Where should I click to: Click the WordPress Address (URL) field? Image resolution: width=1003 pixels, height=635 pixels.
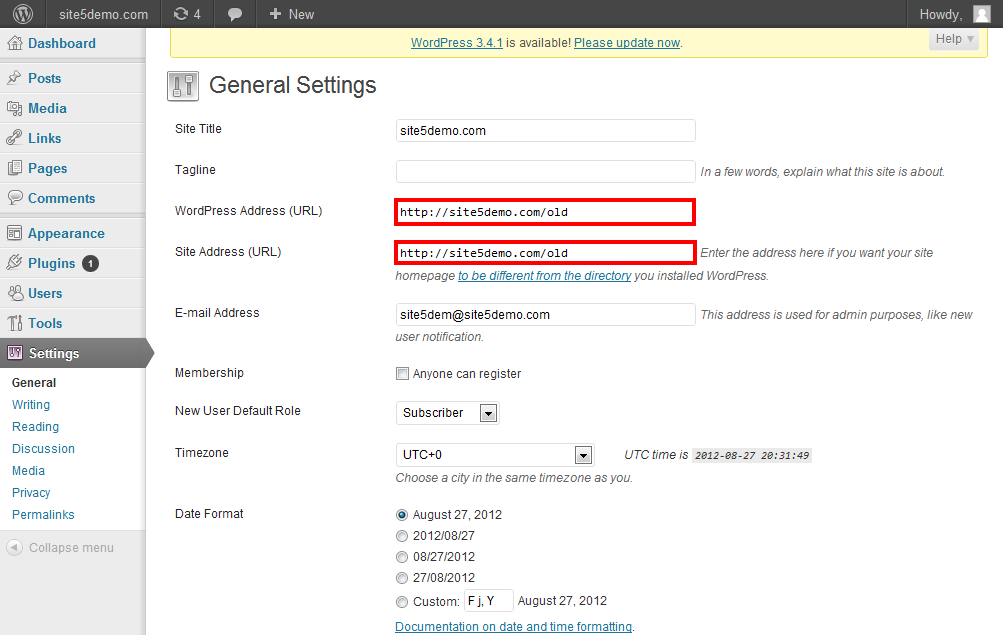pyautogui.click(x=546, y=212)
